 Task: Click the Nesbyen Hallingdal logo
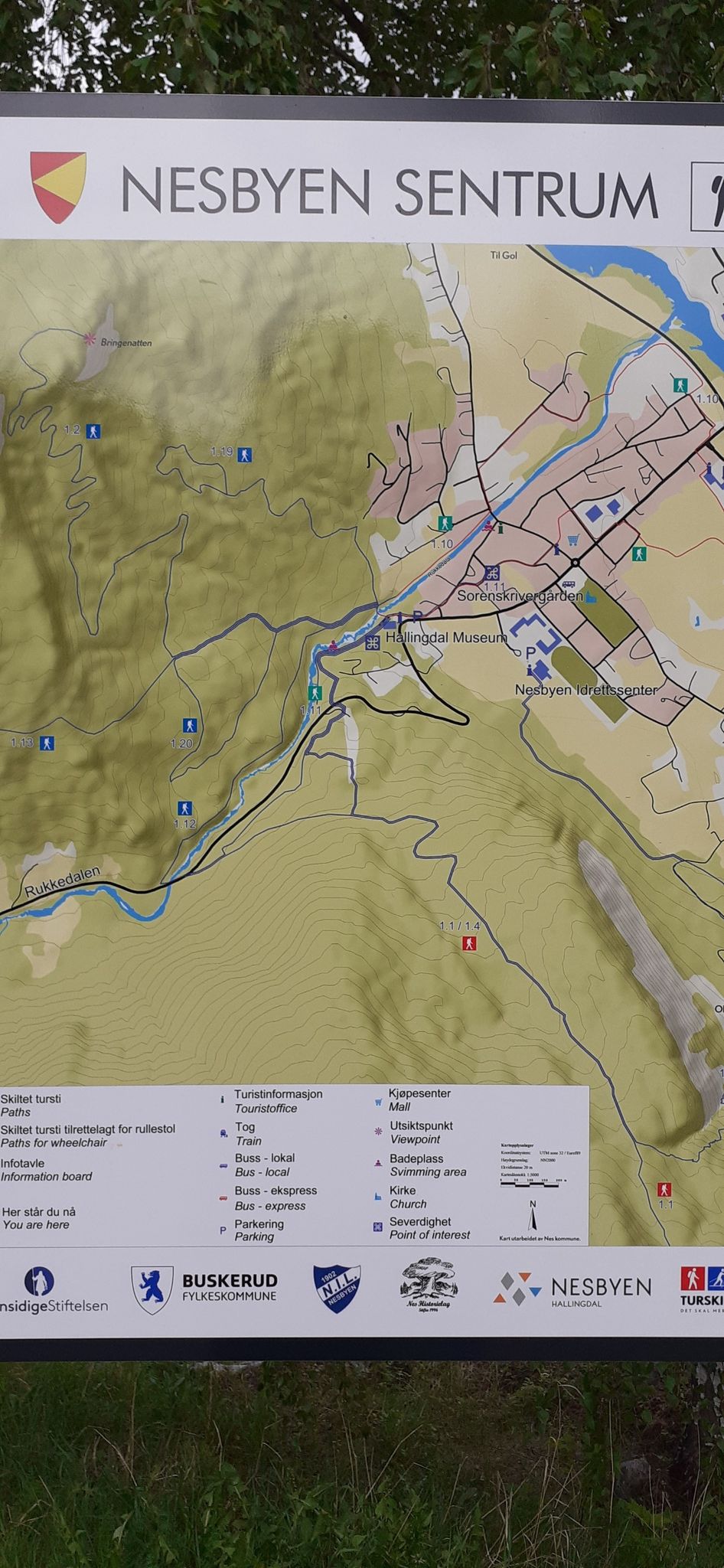574,1289
